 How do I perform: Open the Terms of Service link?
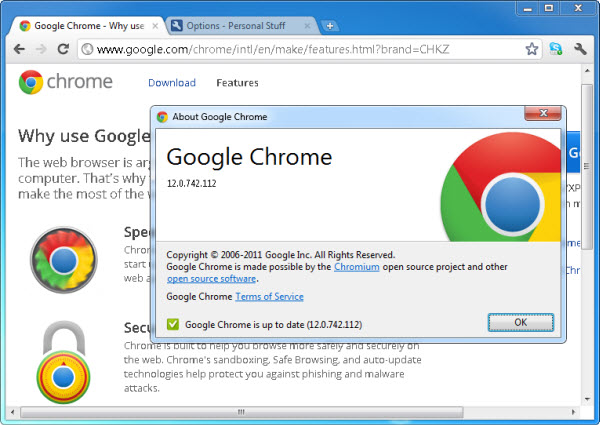click(x=269, y=297)
